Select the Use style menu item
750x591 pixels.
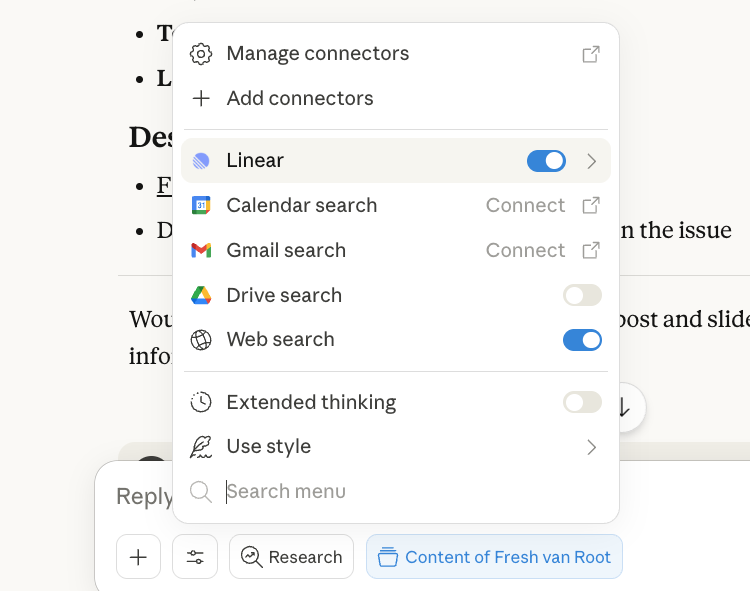tap(269, 447)
